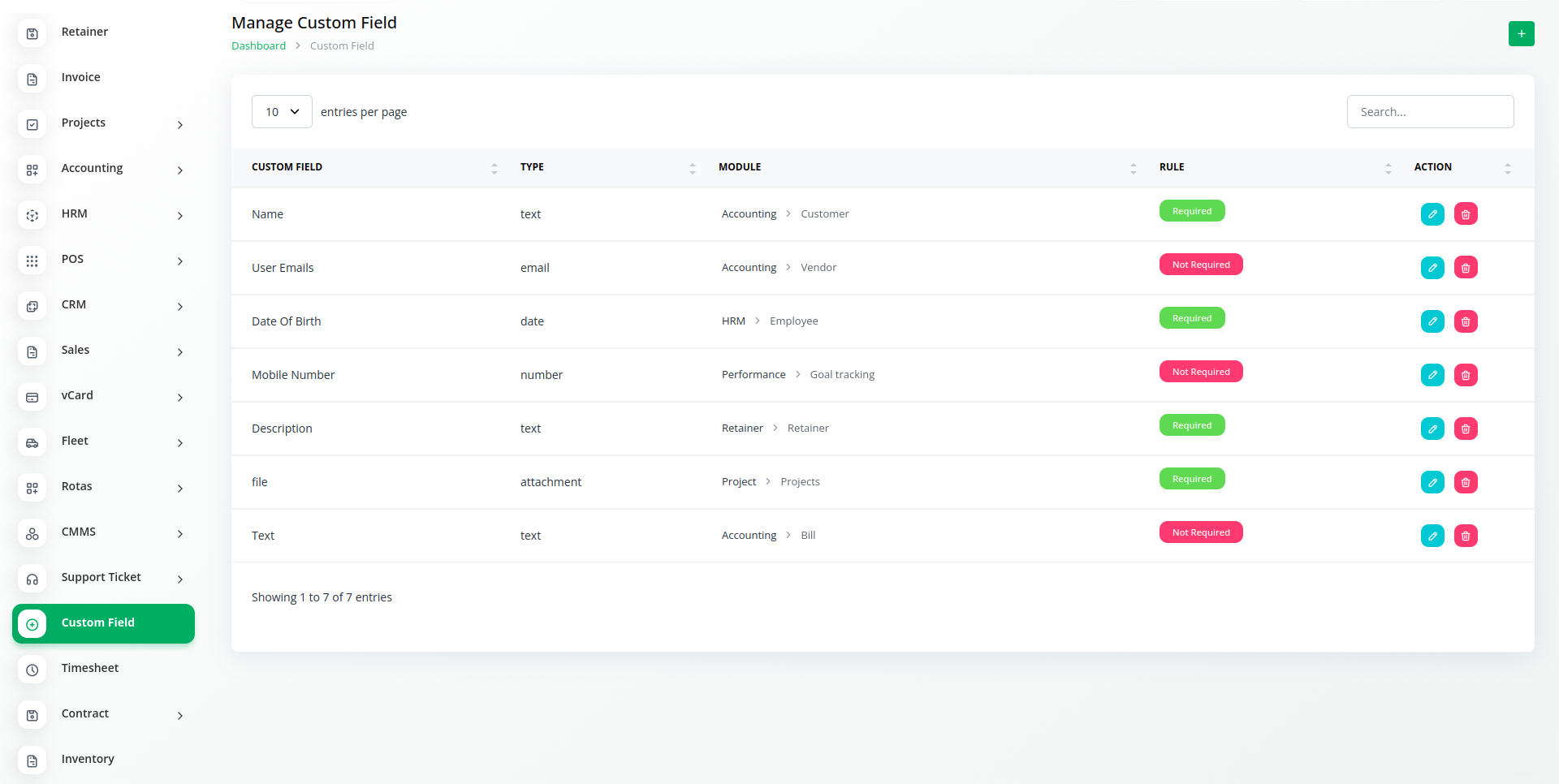Edit the Name custom field
The height and width of the screenshot is (784, 1559).
pyautogui.click(x=1432, y=214)
